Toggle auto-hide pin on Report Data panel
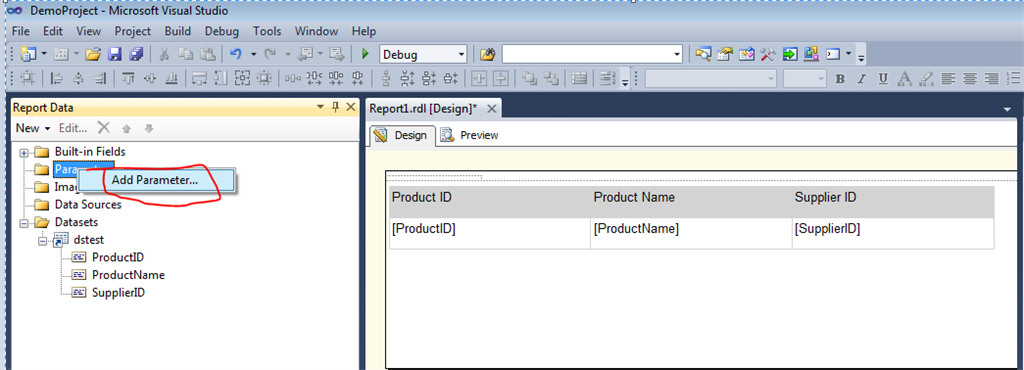 (x=336, y=107)
